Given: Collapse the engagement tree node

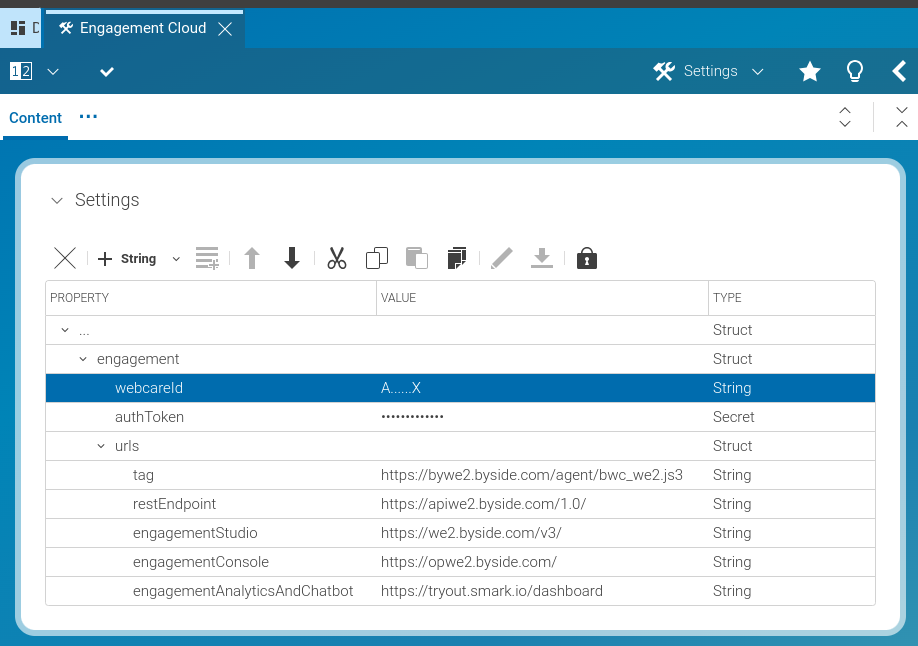Looking at the screenshot, I should coord(83,358).
